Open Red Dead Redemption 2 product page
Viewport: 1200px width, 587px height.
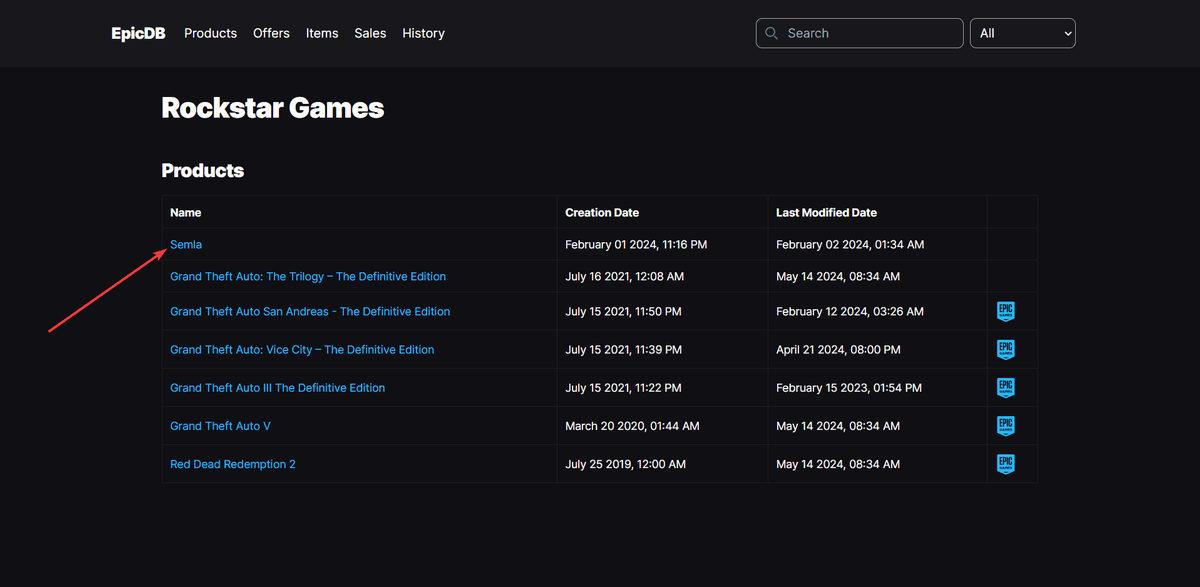click(x=233, y=463)
